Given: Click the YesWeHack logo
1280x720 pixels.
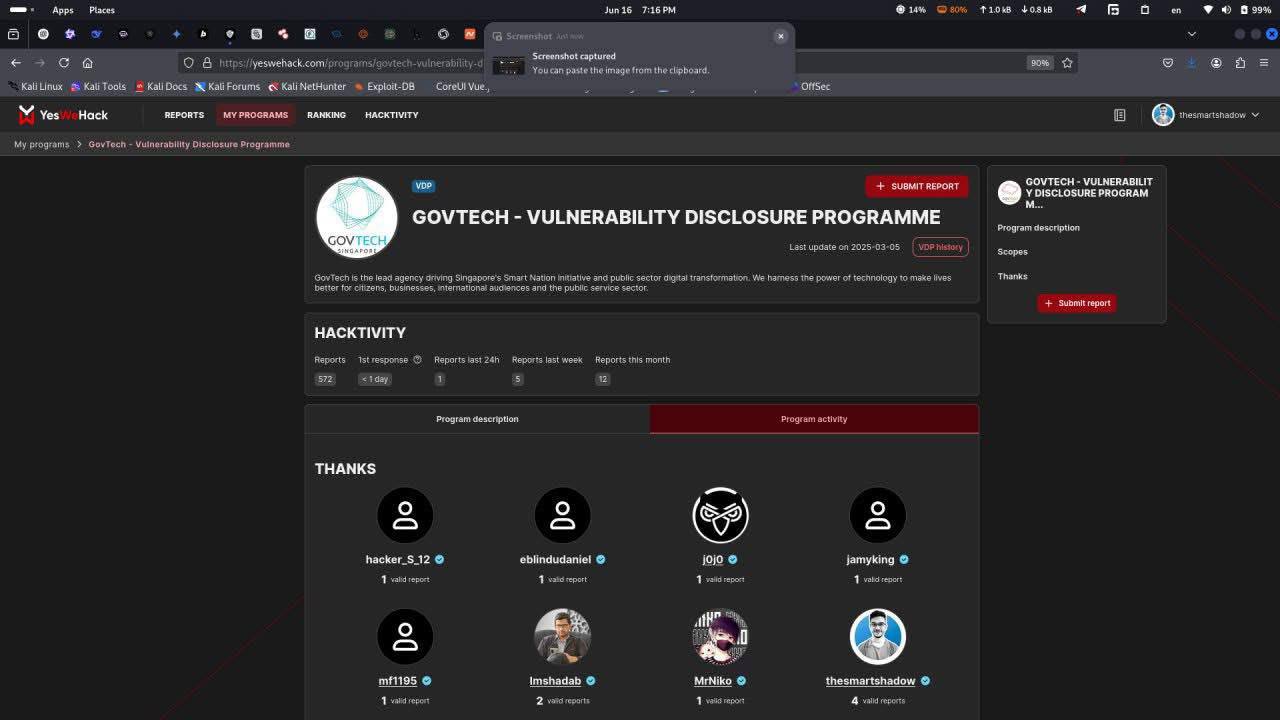Looking at the screenshot, I should 62,115.
